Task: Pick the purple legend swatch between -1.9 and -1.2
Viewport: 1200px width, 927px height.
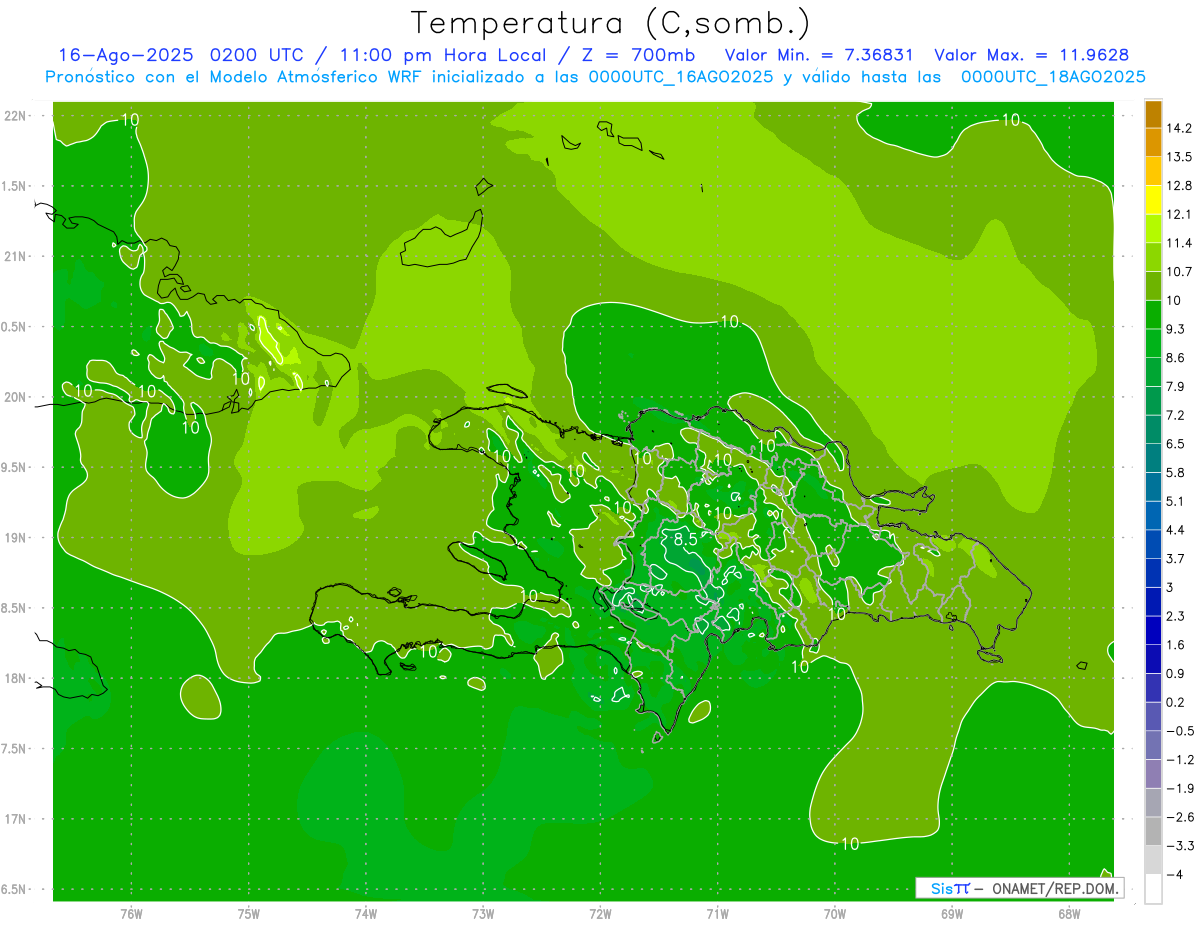Action: click(x=1153, y=774)
